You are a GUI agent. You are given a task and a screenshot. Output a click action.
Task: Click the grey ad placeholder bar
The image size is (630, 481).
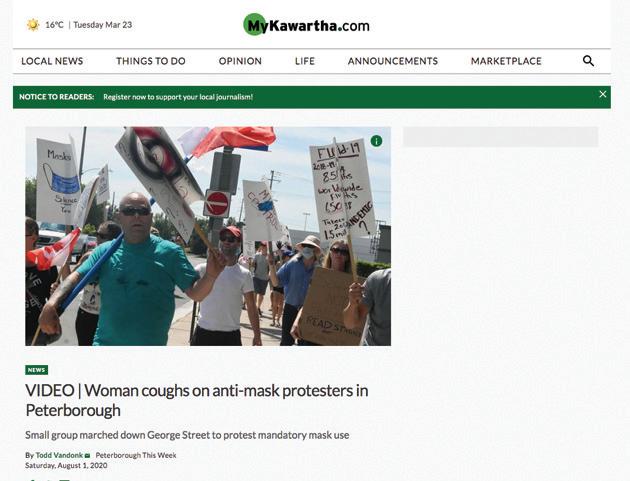tap(501, 137)
